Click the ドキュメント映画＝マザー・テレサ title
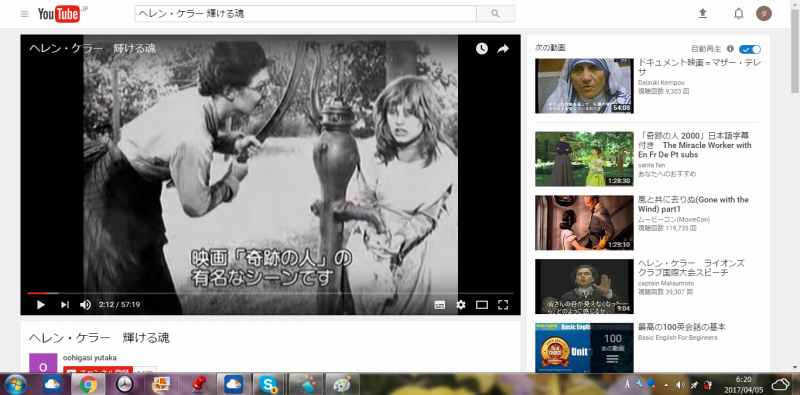This screenshot has width=800, height=395. pos(699,67)
